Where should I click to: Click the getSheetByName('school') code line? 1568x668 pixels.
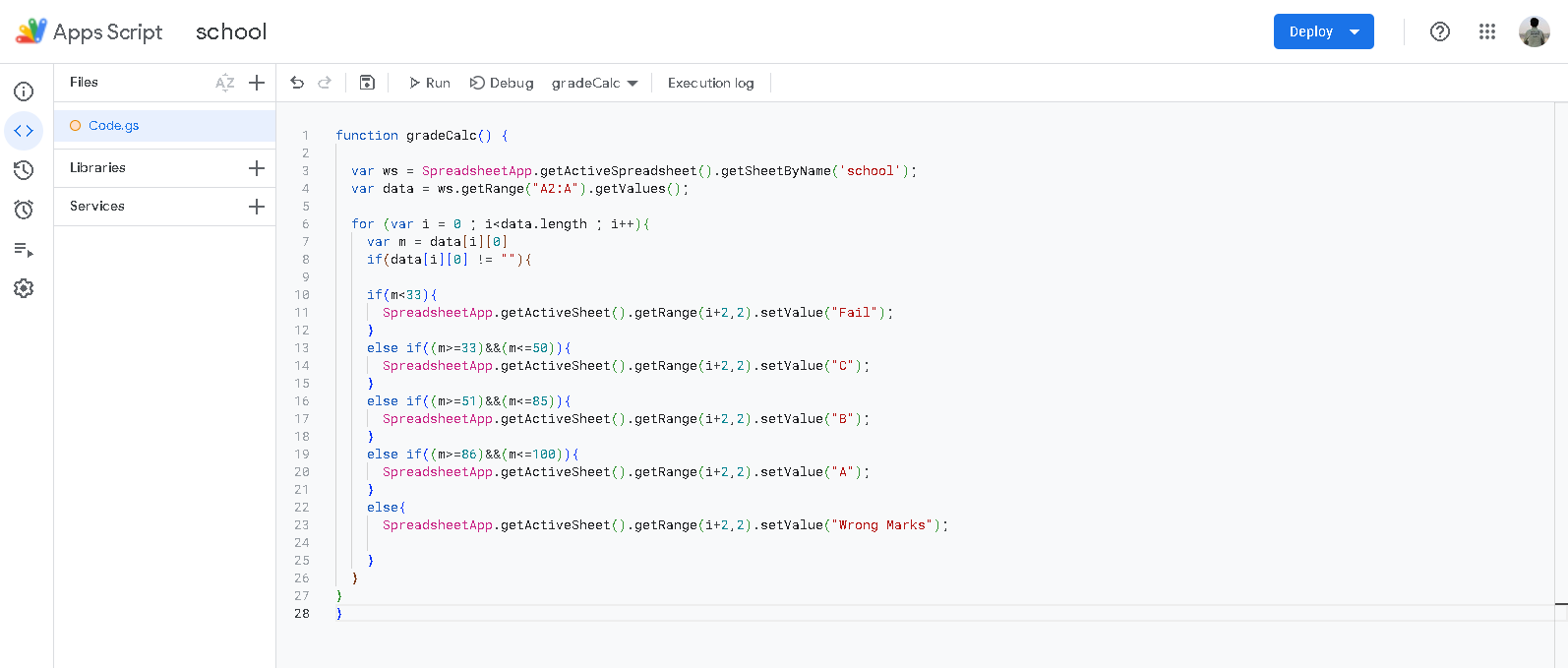(x=633, y=171)
